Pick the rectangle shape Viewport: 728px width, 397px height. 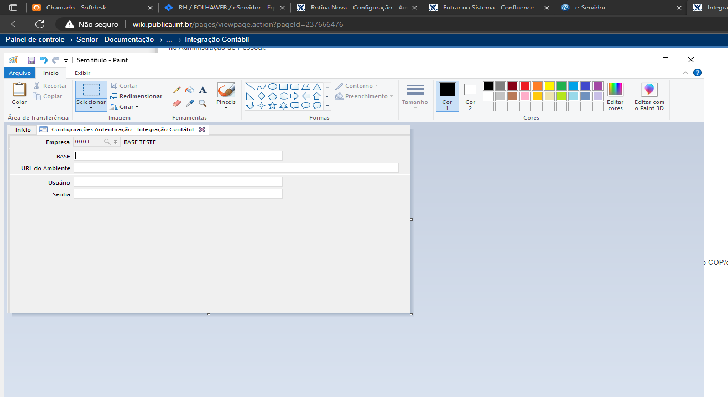point(283,86)
